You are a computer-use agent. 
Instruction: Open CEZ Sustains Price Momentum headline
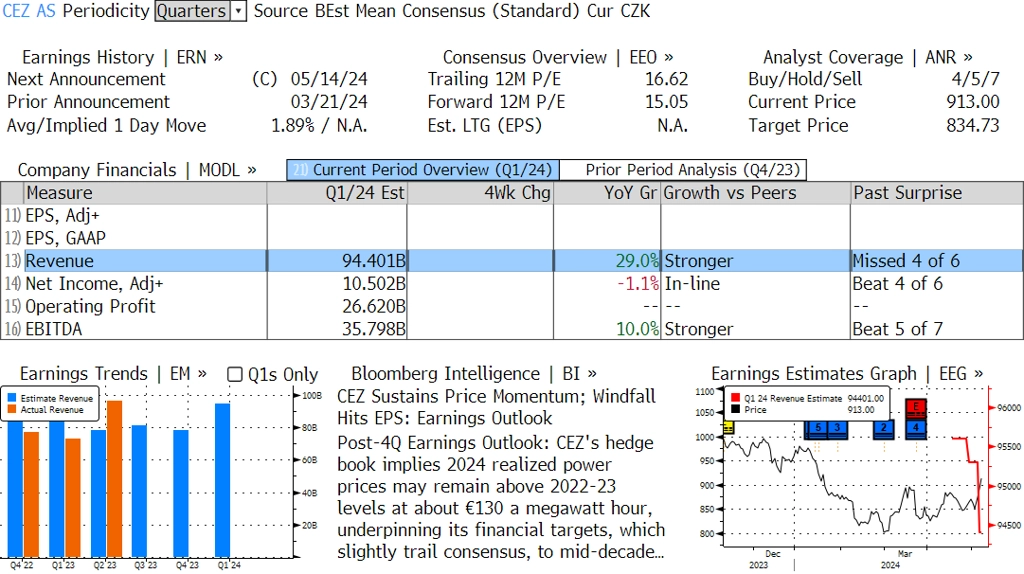[496, 407]
